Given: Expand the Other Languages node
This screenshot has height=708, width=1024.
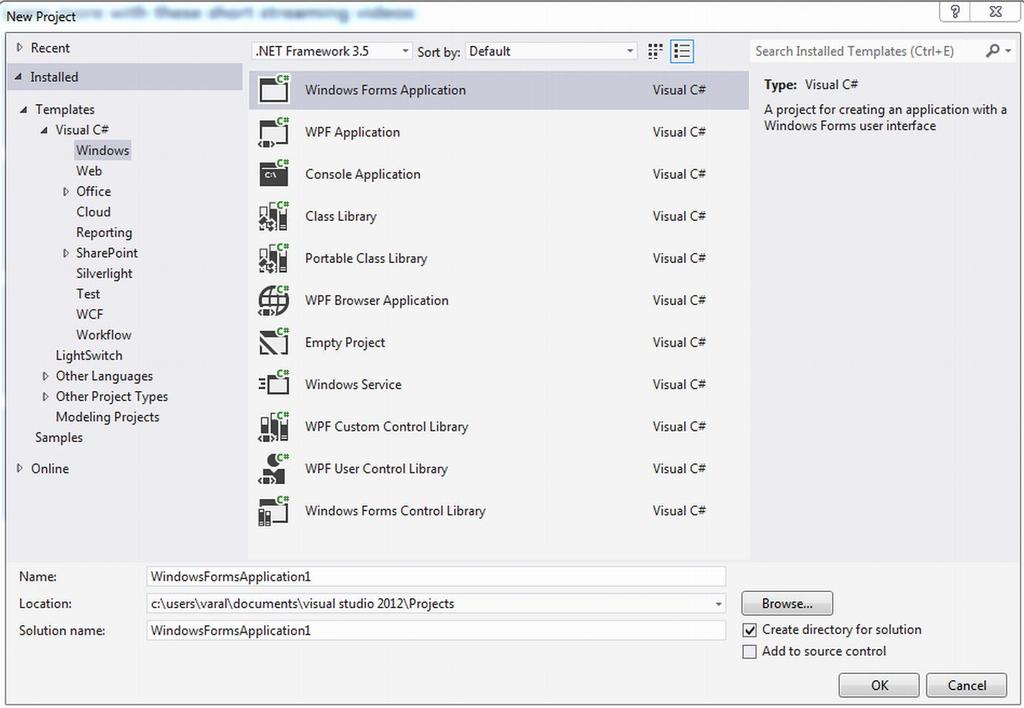Looking at the screenshot, I should [x=45, y=376].
